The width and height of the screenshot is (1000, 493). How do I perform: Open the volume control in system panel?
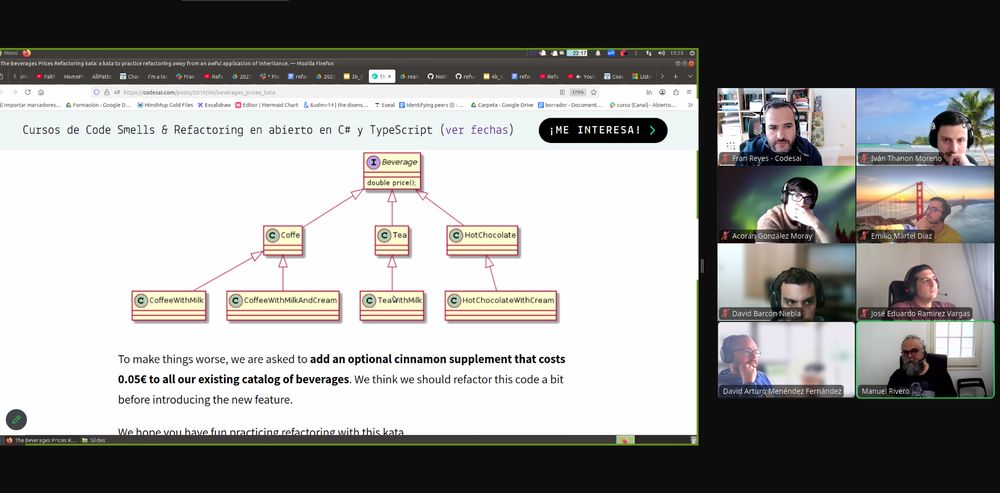[661, 53]
